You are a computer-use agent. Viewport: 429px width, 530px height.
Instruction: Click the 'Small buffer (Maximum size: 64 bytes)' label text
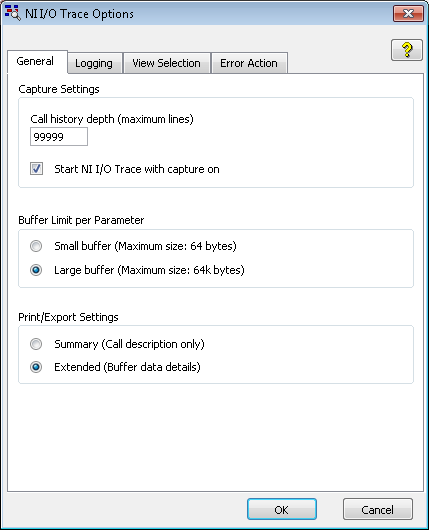(145, 246)
